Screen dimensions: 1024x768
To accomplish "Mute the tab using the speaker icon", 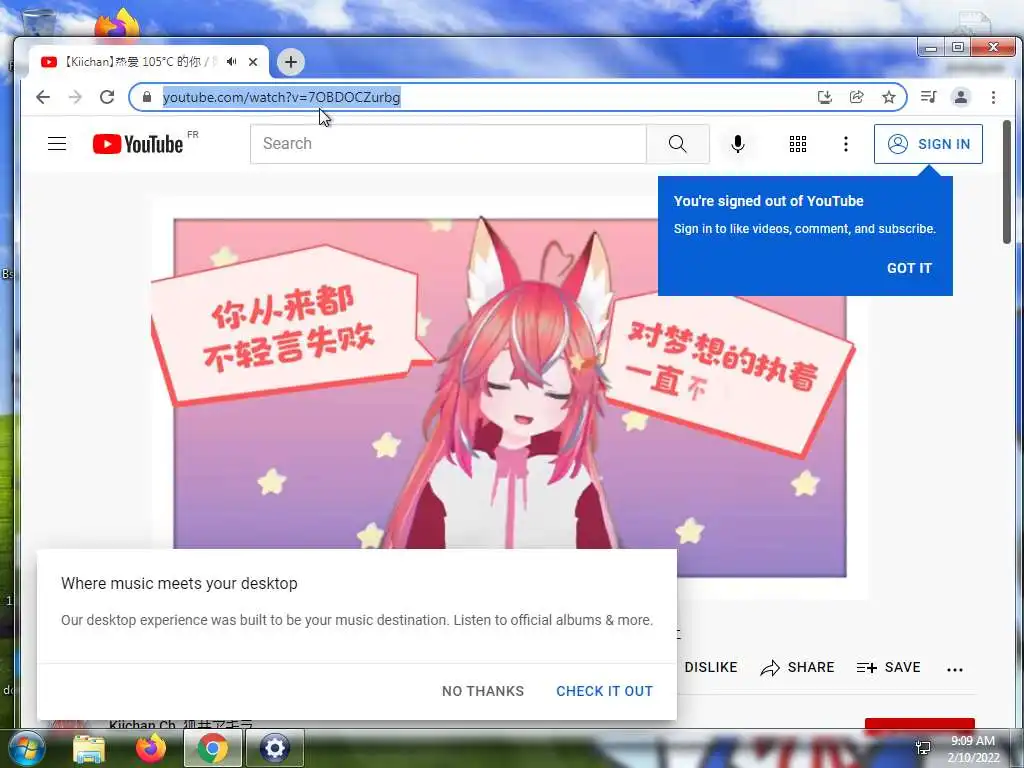I will pyautogui.click(x=231, y=62).
